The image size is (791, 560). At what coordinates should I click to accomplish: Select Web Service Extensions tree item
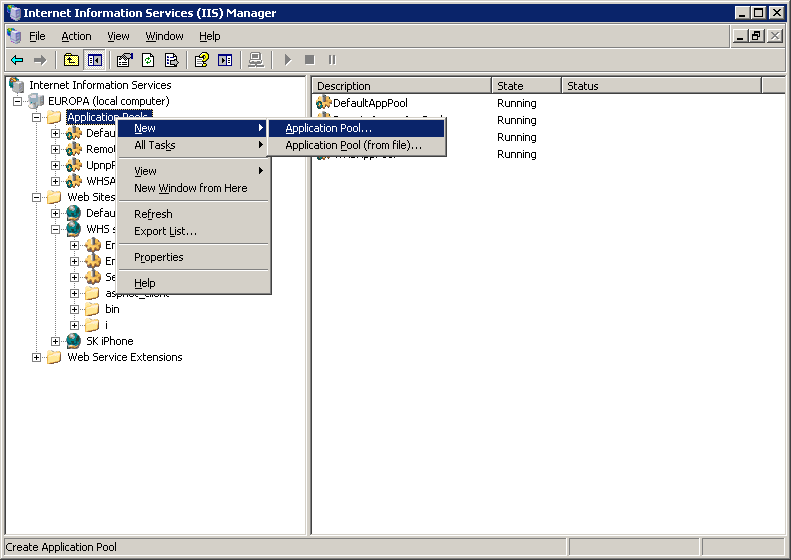tap(125, 357)
